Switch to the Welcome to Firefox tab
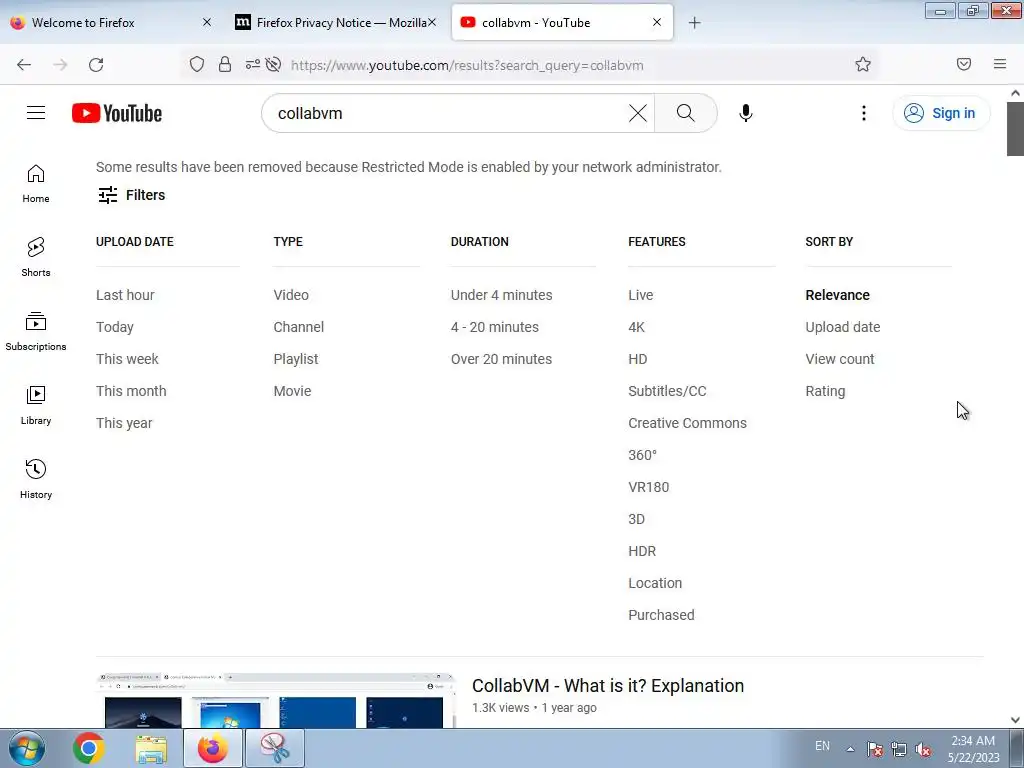The image size is (1024, 768). pos(112,23)
